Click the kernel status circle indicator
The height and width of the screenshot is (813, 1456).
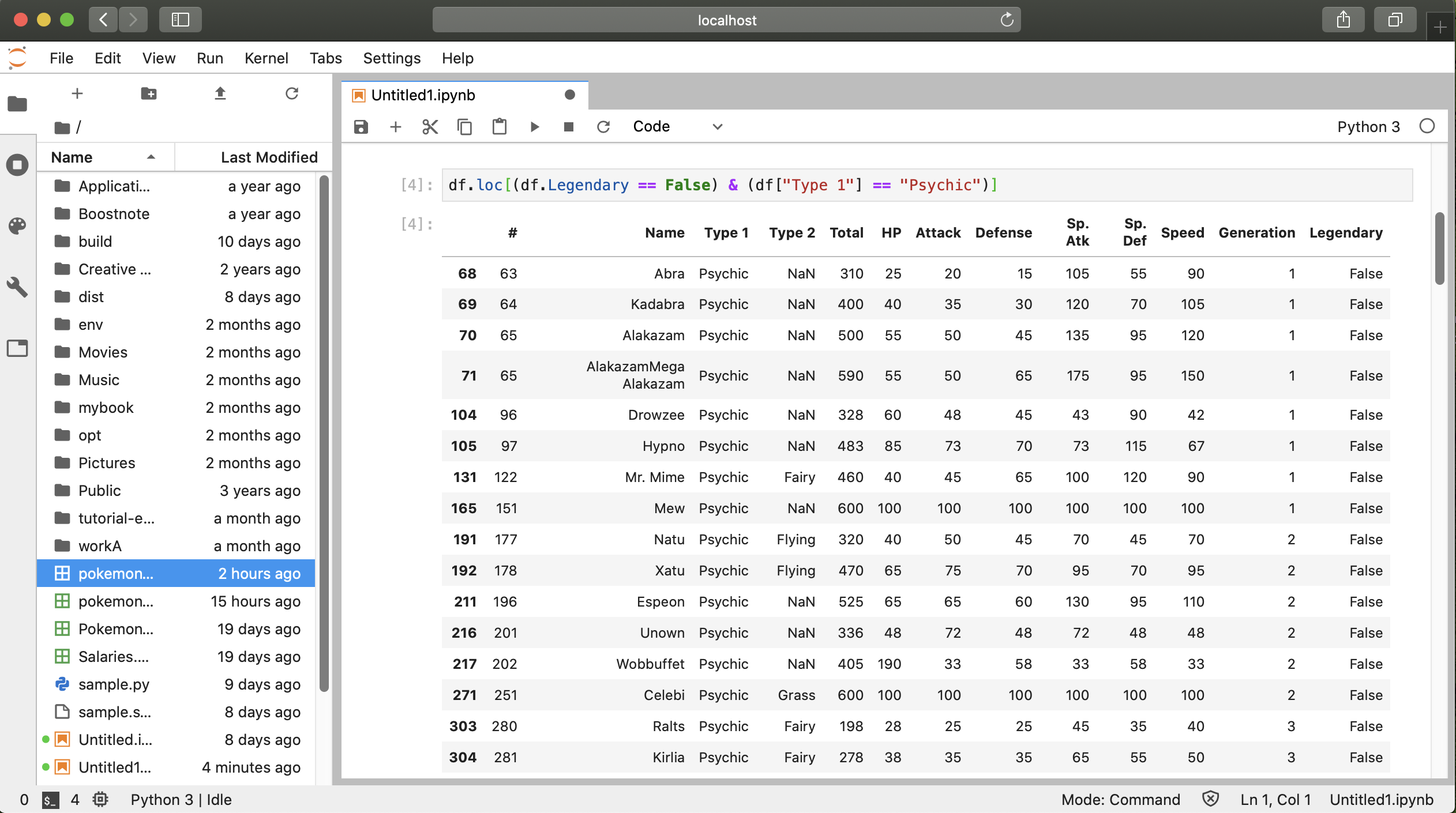coord(1427,126)
